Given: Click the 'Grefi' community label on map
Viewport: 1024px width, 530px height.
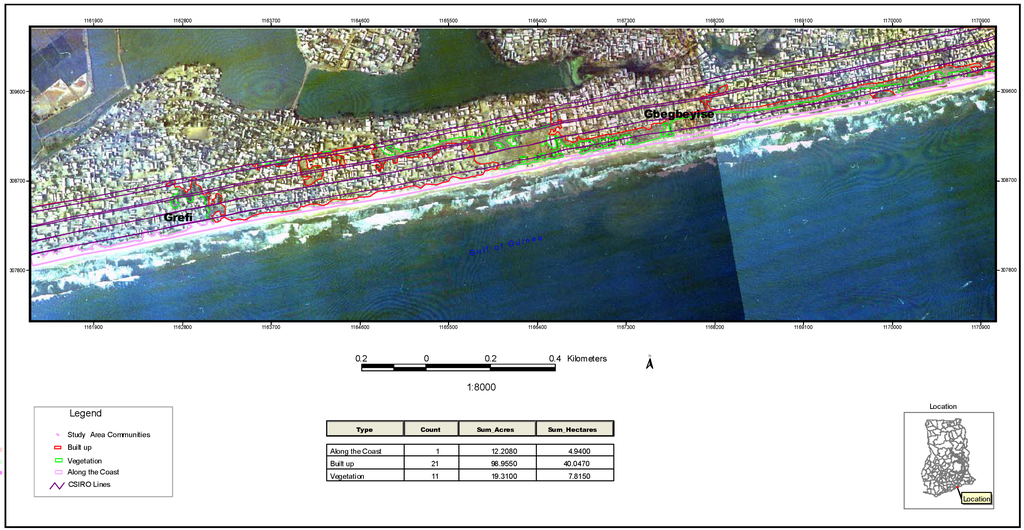Looking at the screenshot, I should coord(178,217).
